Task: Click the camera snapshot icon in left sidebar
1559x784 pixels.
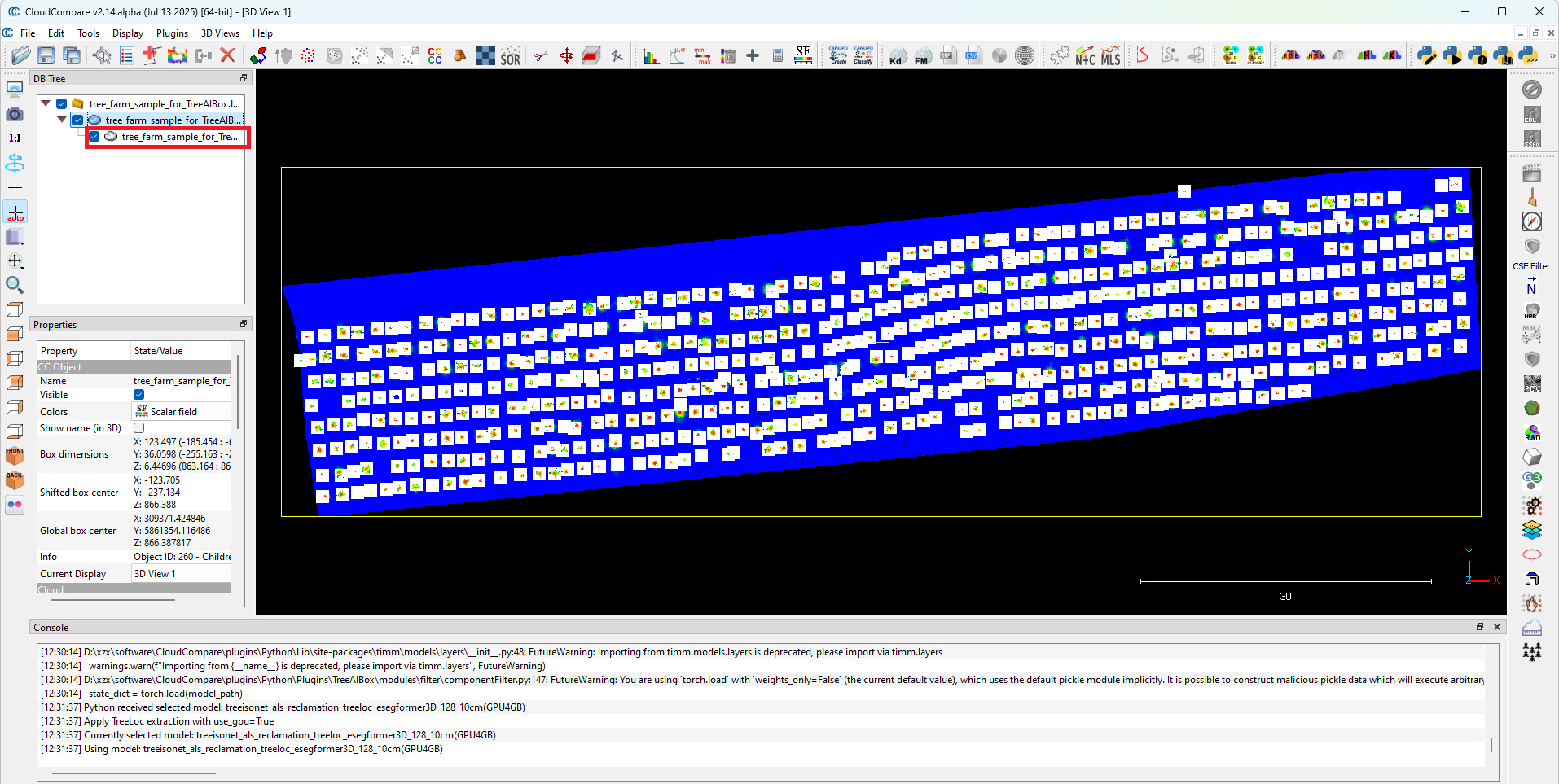Action: 15,114
